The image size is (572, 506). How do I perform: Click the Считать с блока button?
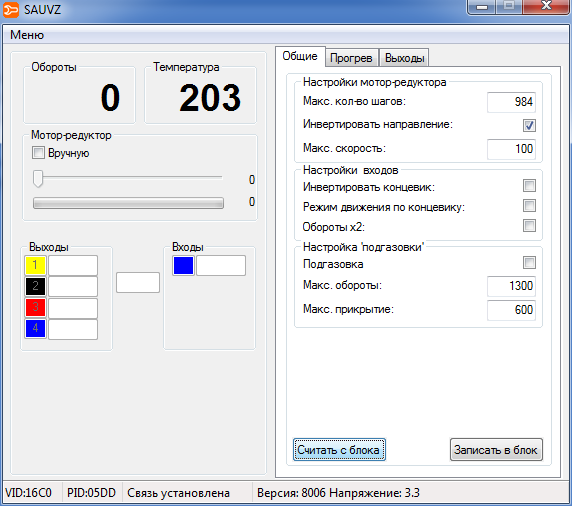pyautogui.click(x=339, y=450)
